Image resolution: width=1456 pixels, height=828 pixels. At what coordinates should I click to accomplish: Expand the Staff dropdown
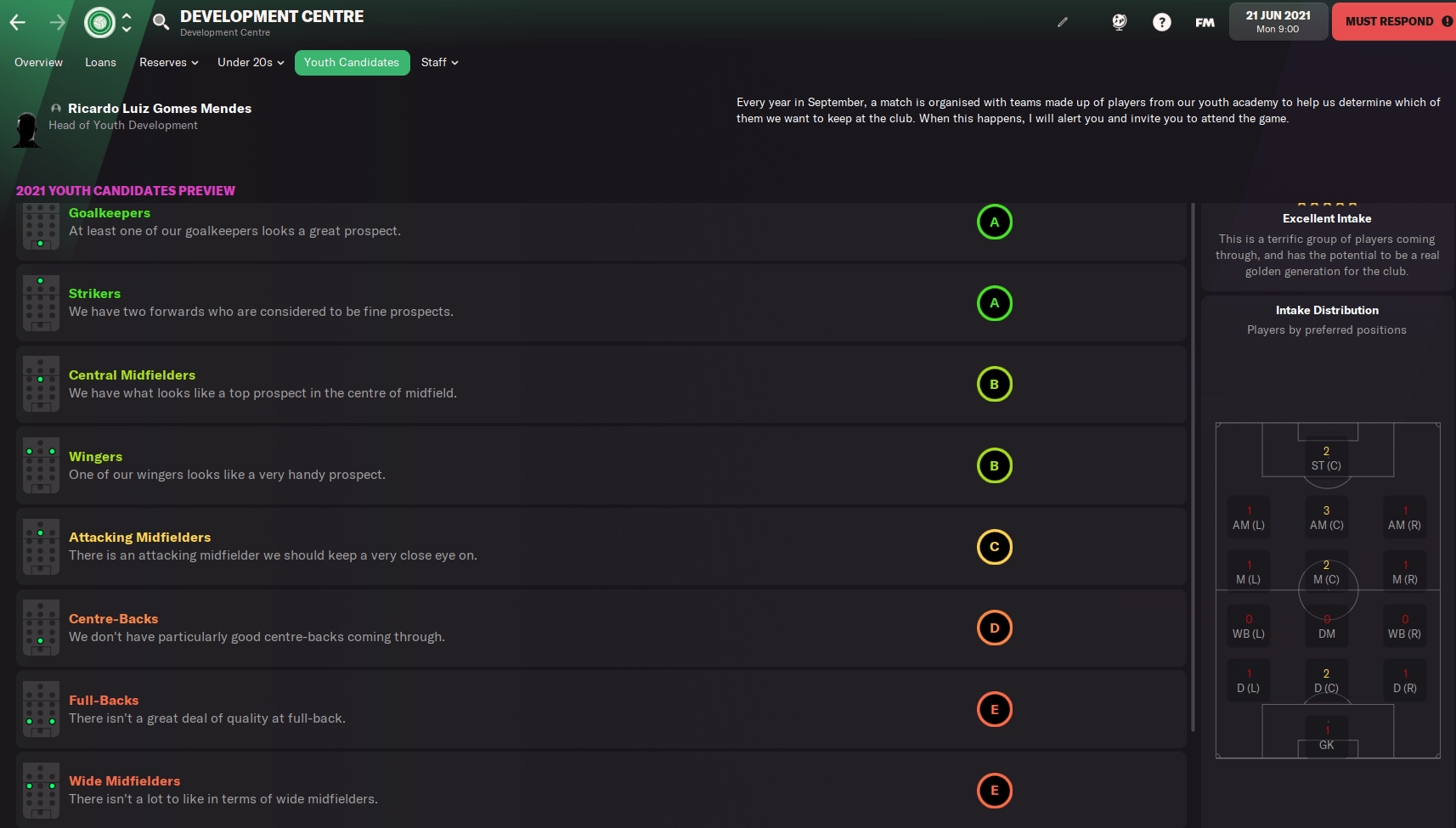point(439,62)
